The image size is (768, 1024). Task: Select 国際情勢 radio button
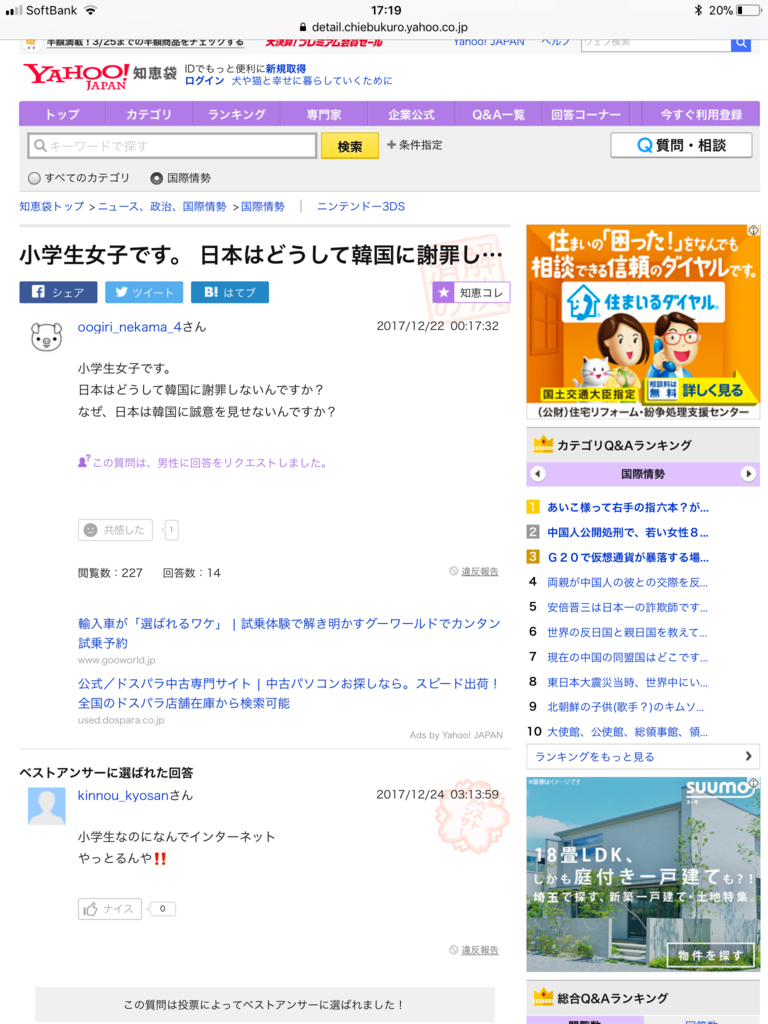157,178
